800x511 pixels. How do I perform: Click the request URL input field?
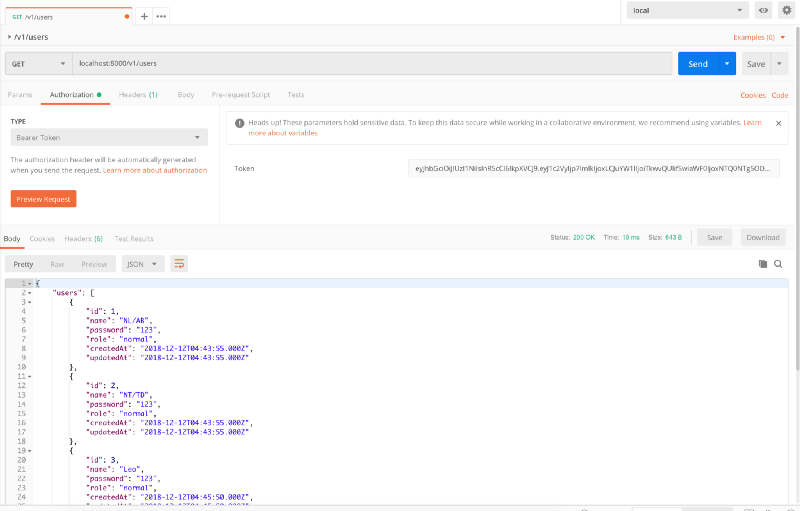click(372, 64)
